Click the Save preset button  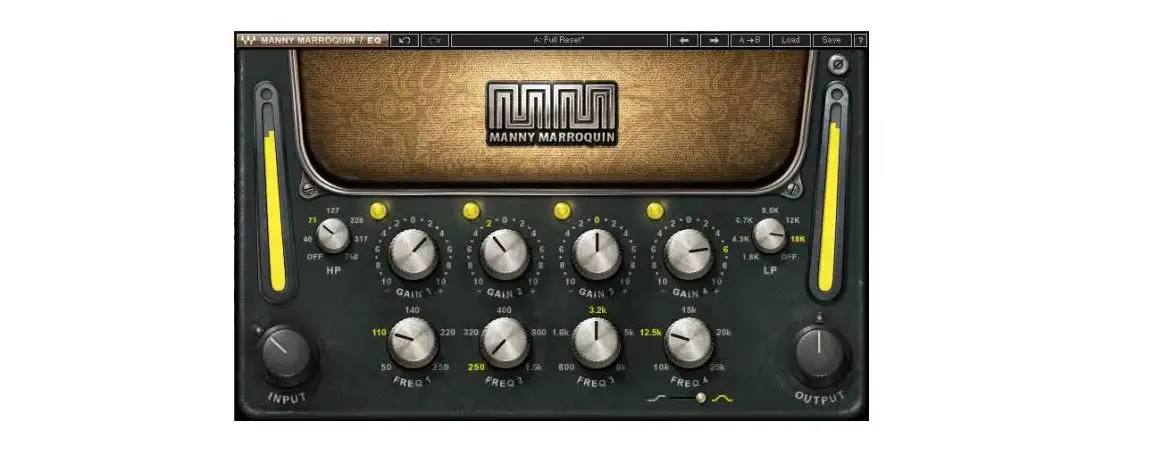[832, 41]
